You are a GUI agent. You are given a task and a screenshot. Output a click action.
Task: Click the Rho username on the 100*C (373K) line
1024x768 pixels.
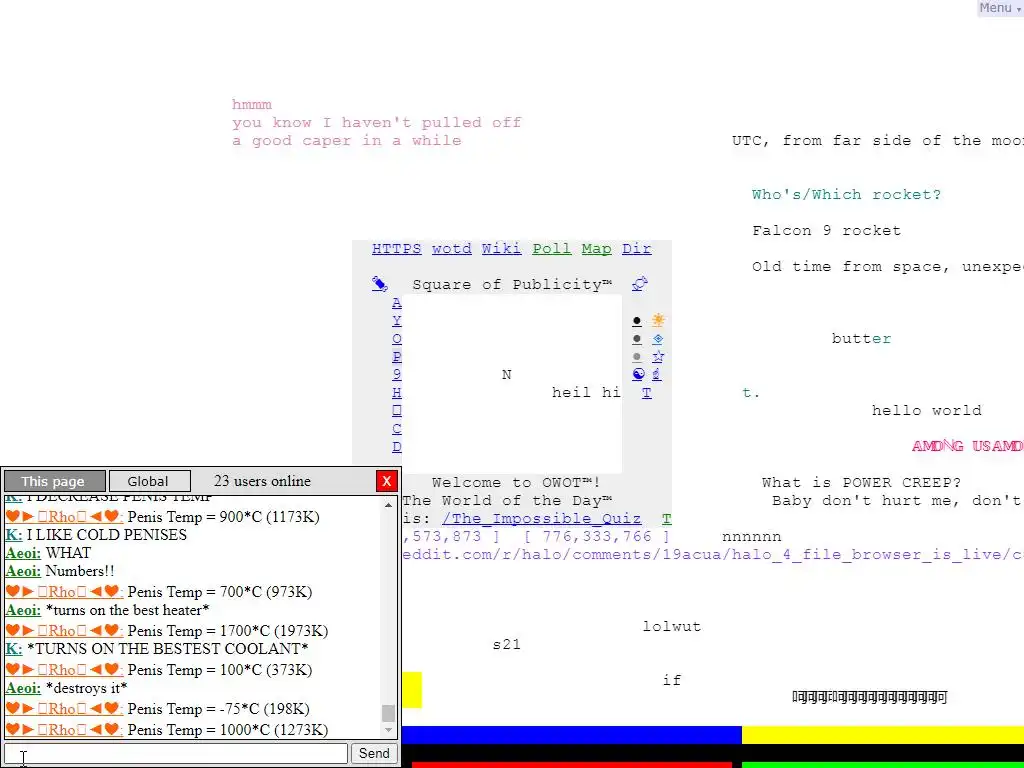[64, 670]
